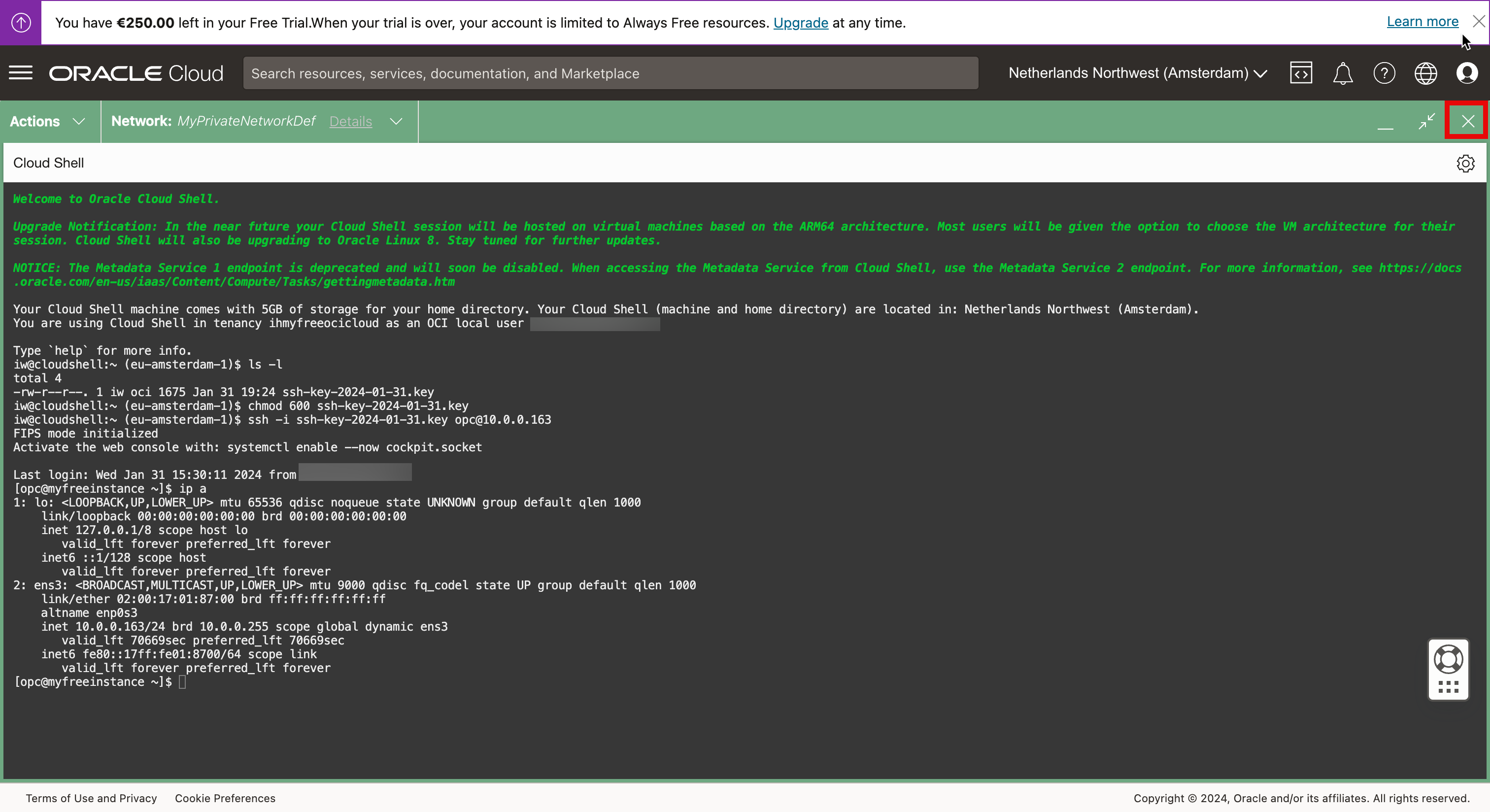The image size is (1490, 812).
Task: Dismiss the Free Trial banner
Action: coord(1479,21)
